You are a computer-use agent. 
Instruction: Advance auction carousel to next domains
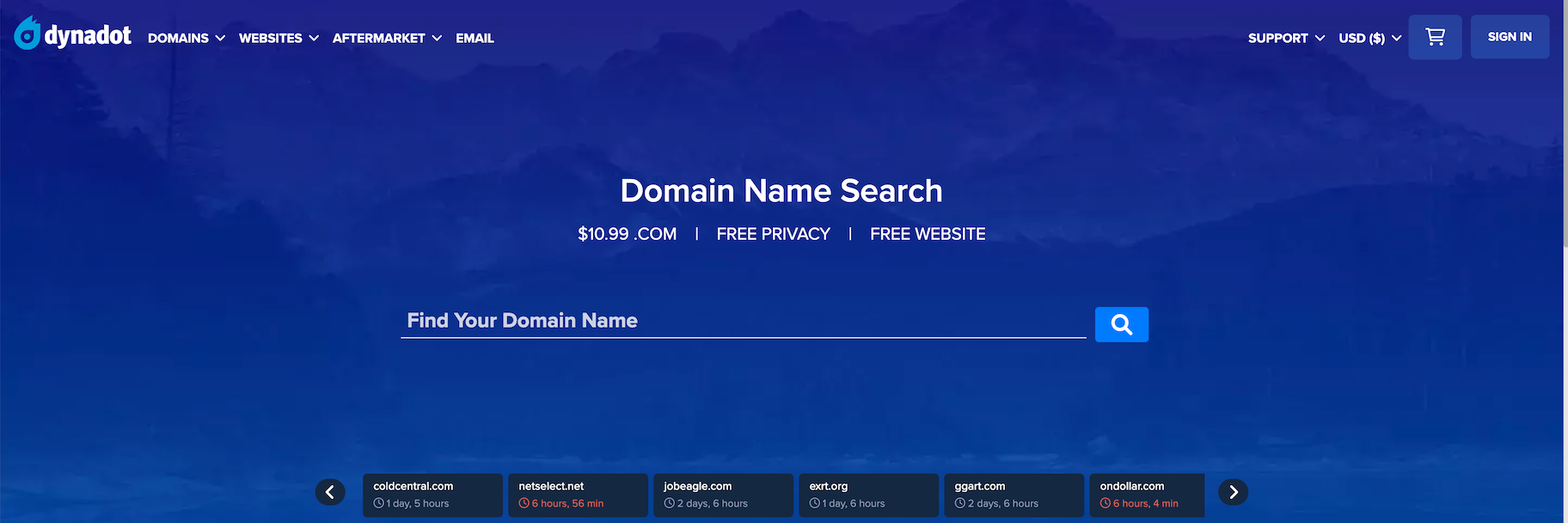click(1233, 492)
